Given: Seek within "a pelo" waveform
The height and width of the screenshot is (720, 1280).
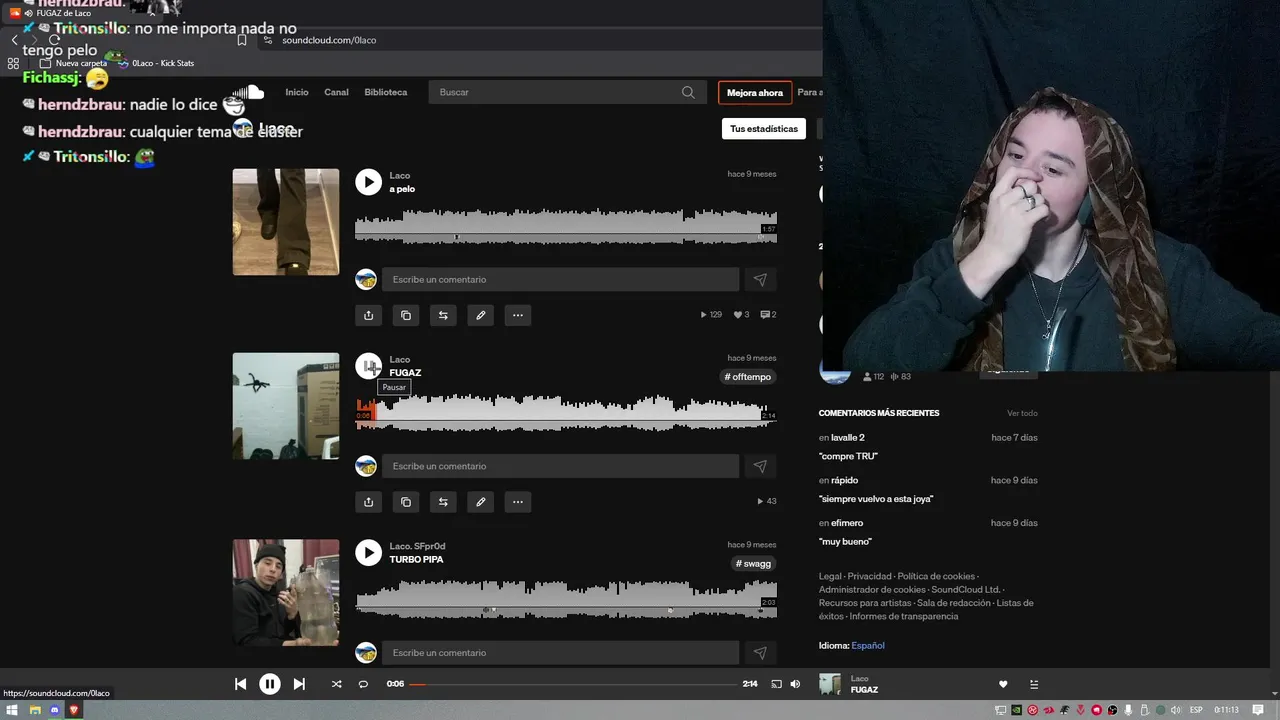Looking at the screenshot, I should coord(566,226).
